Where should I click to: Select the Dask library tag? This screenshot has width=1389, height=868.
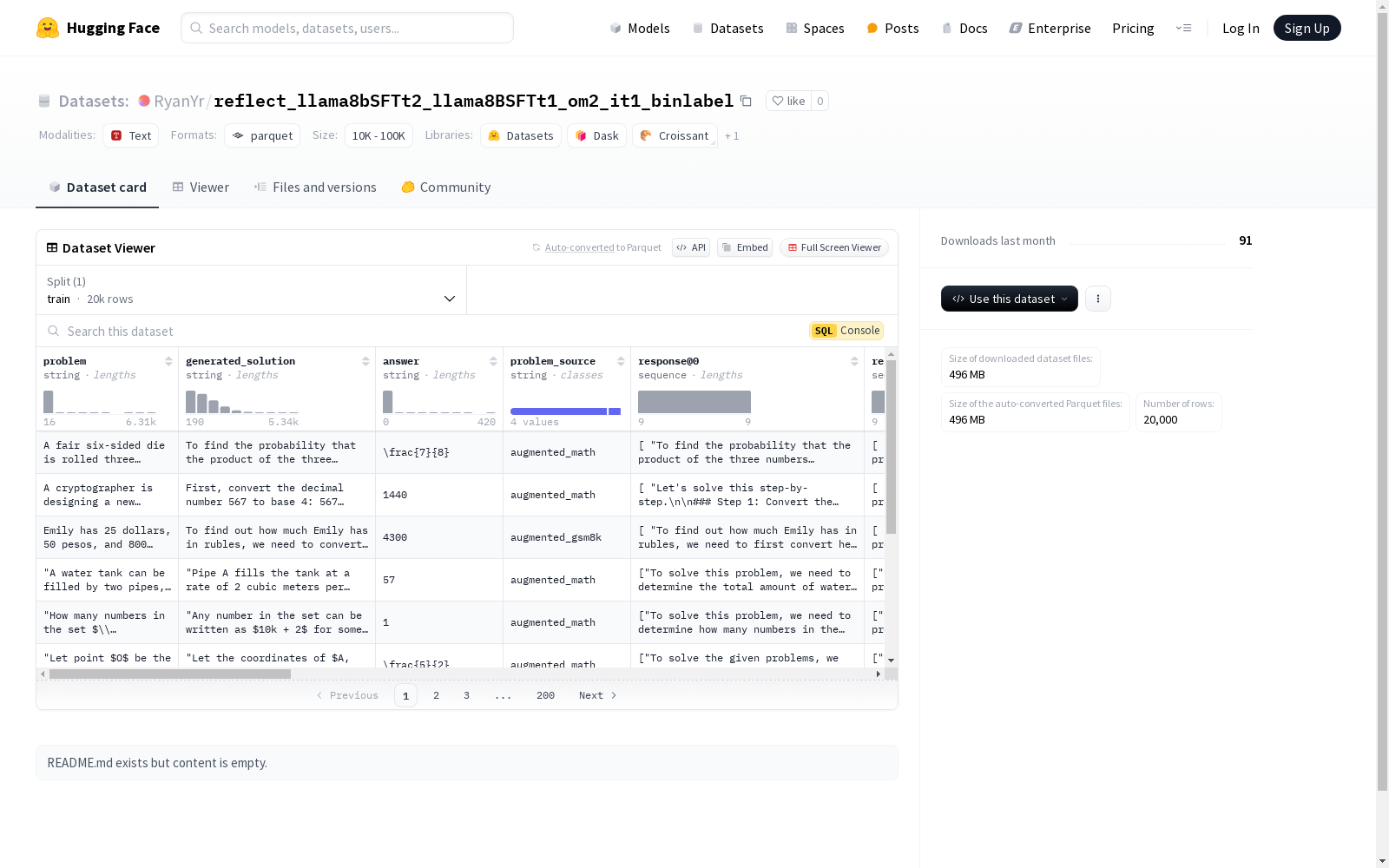coord(597,135)
